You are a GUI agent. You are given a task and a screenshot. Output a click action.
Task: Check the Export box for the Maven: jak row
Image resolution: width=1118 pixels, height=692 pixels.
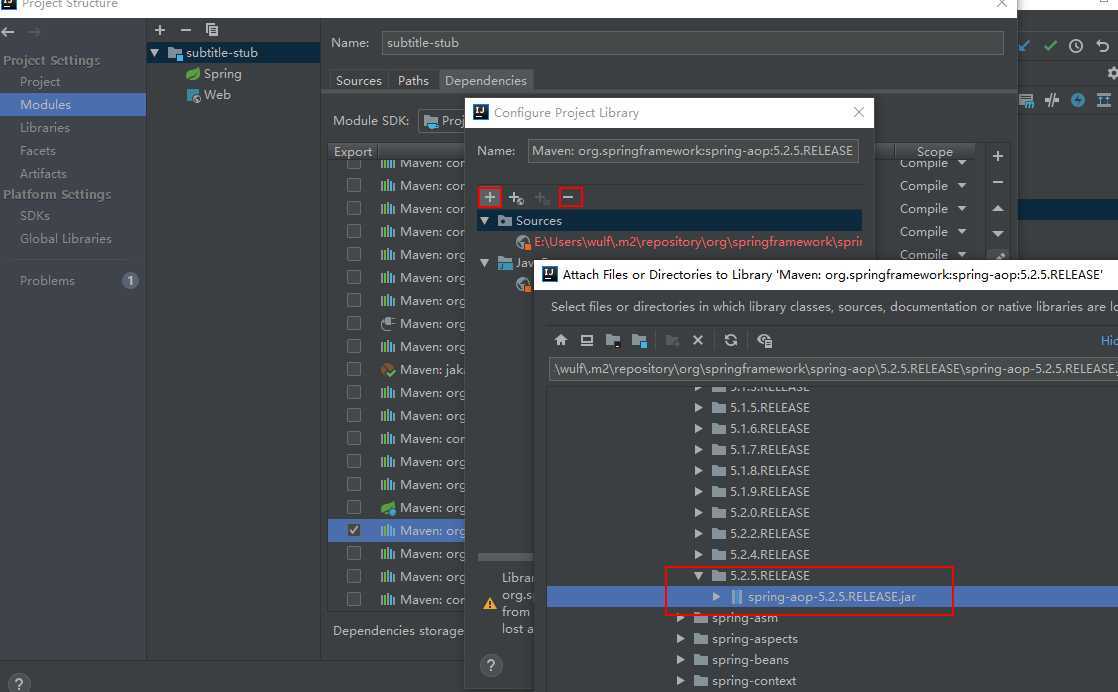point(354,369)
